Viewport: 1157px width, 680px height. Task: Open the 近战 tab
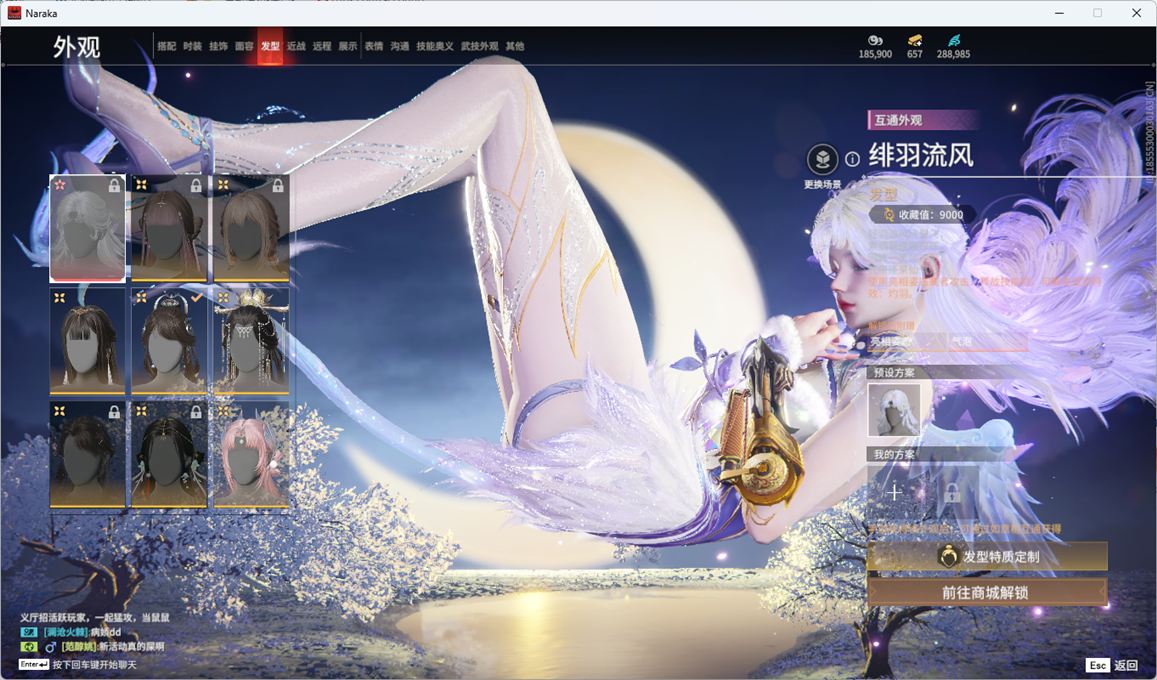(296, 46)
